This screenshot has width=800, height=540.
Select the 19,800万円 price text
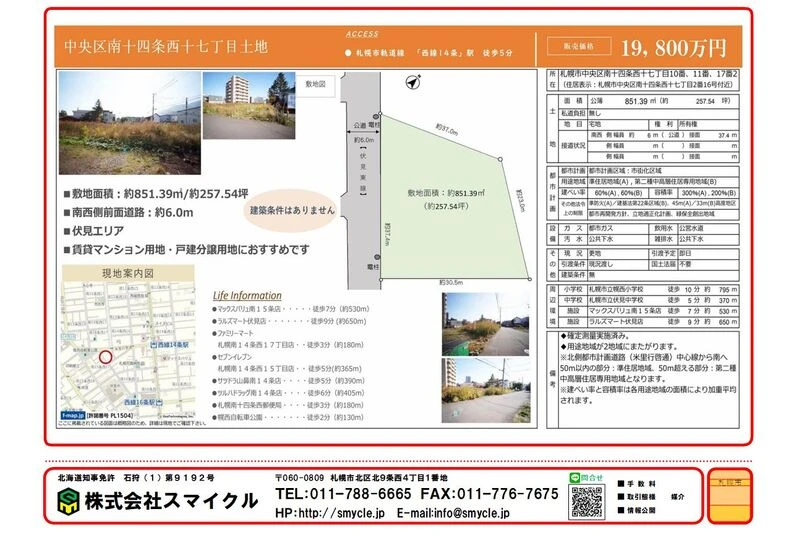673,48
